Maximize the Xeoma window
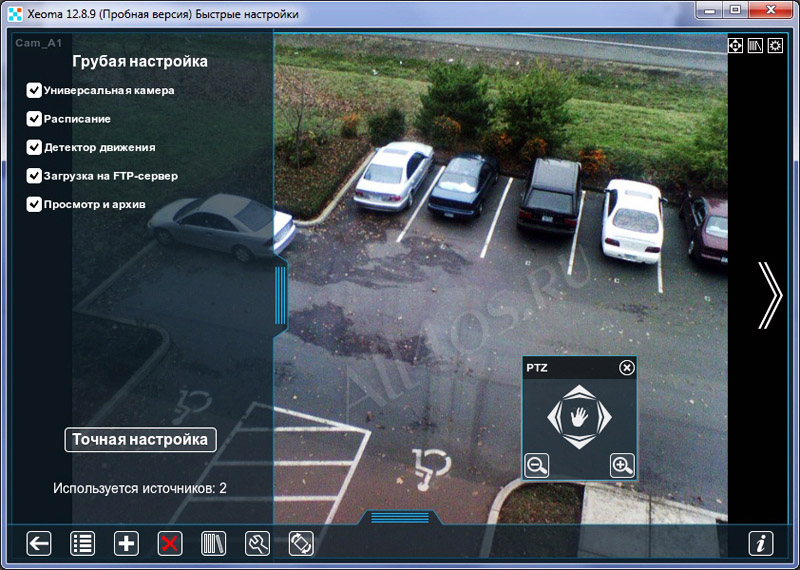This screenshot has height=570, width=800. point(735,10)
